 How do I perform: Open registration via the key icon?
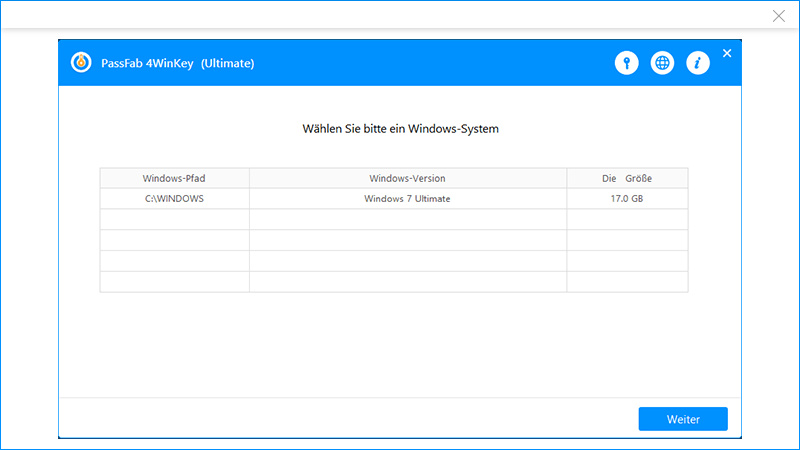[626, 63]
